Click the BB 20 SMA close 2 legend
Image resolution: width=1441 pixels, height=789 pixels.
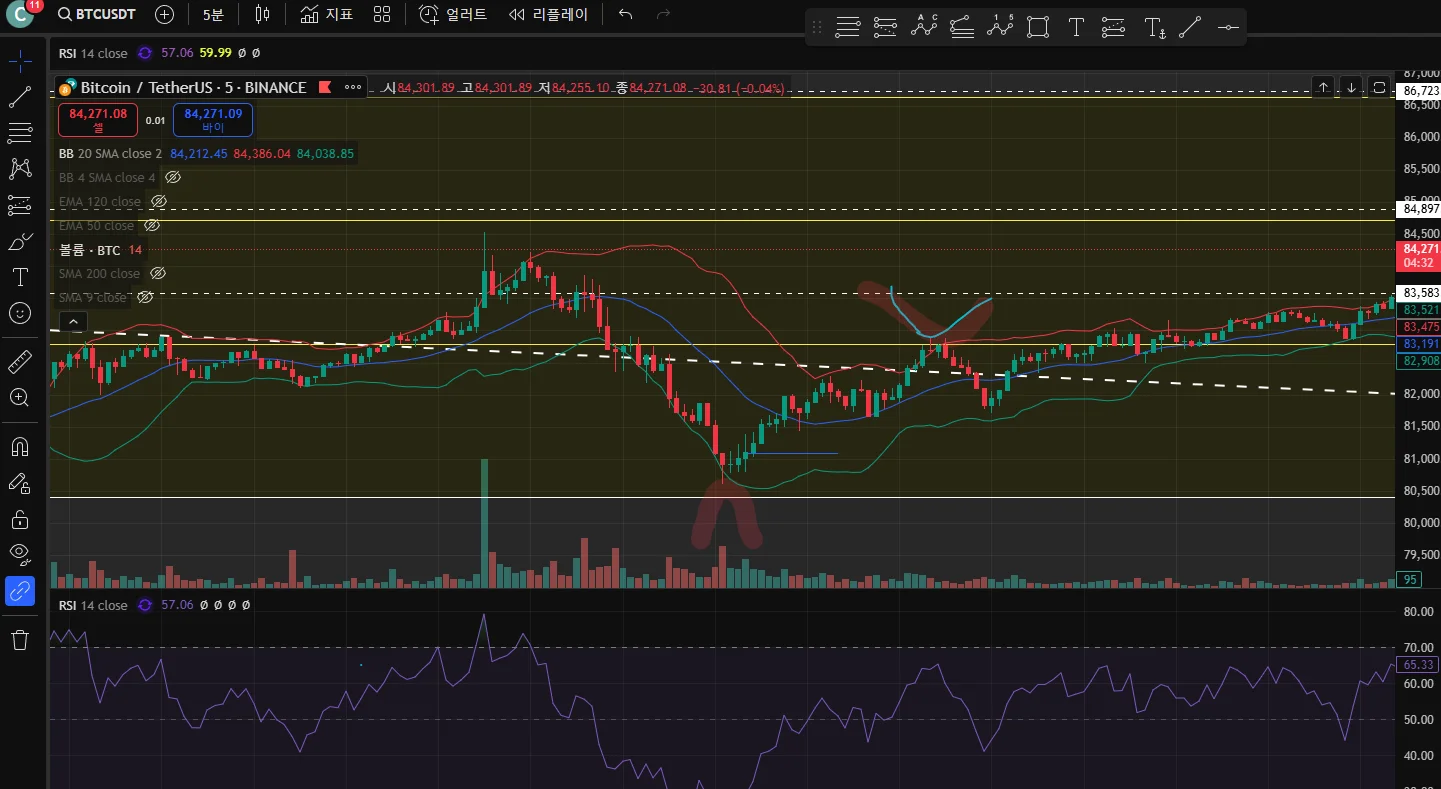[x=110, y=153]
